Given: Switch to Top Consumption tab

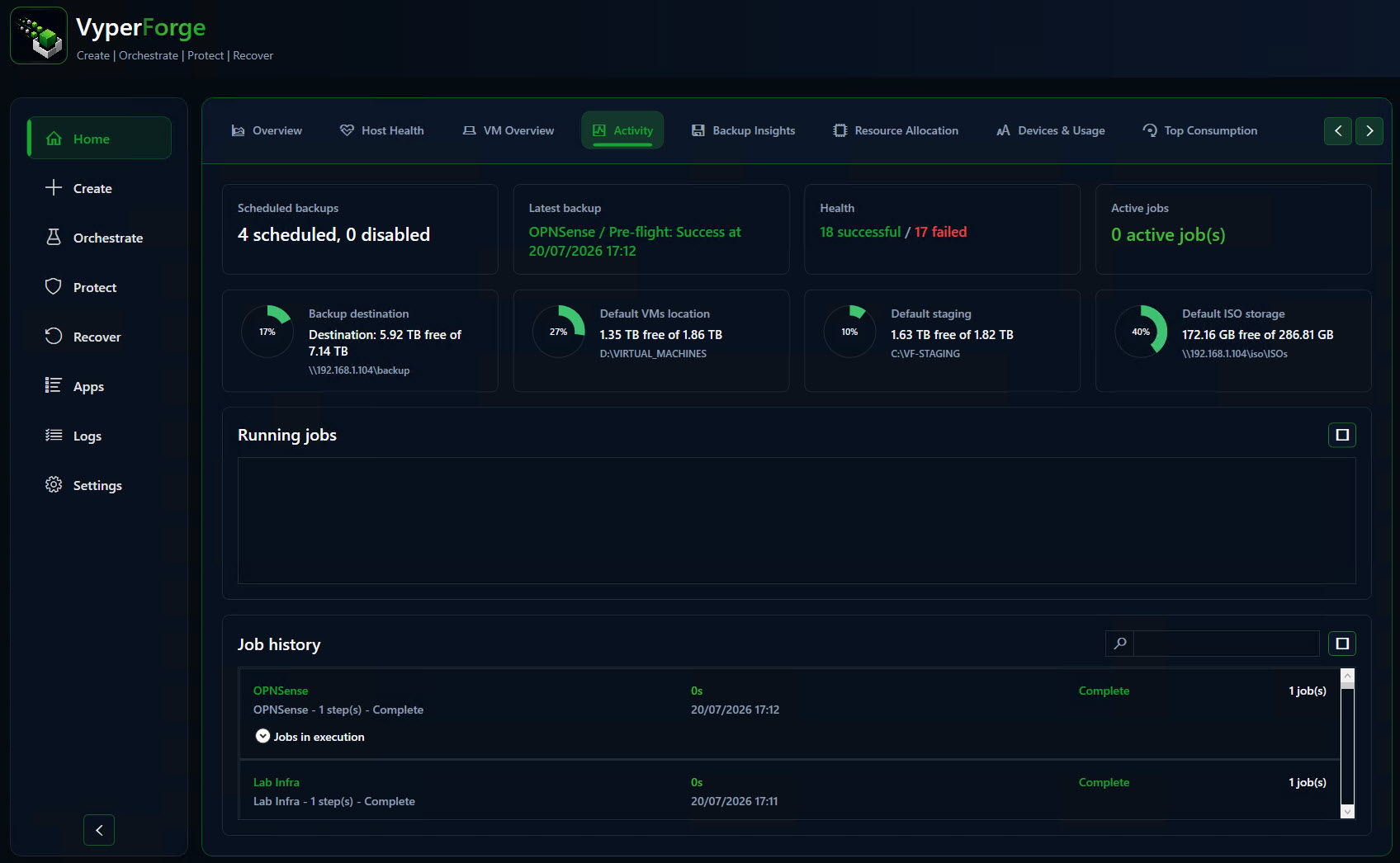Looking at the screenshot, I should click(x=1200, y=130).
